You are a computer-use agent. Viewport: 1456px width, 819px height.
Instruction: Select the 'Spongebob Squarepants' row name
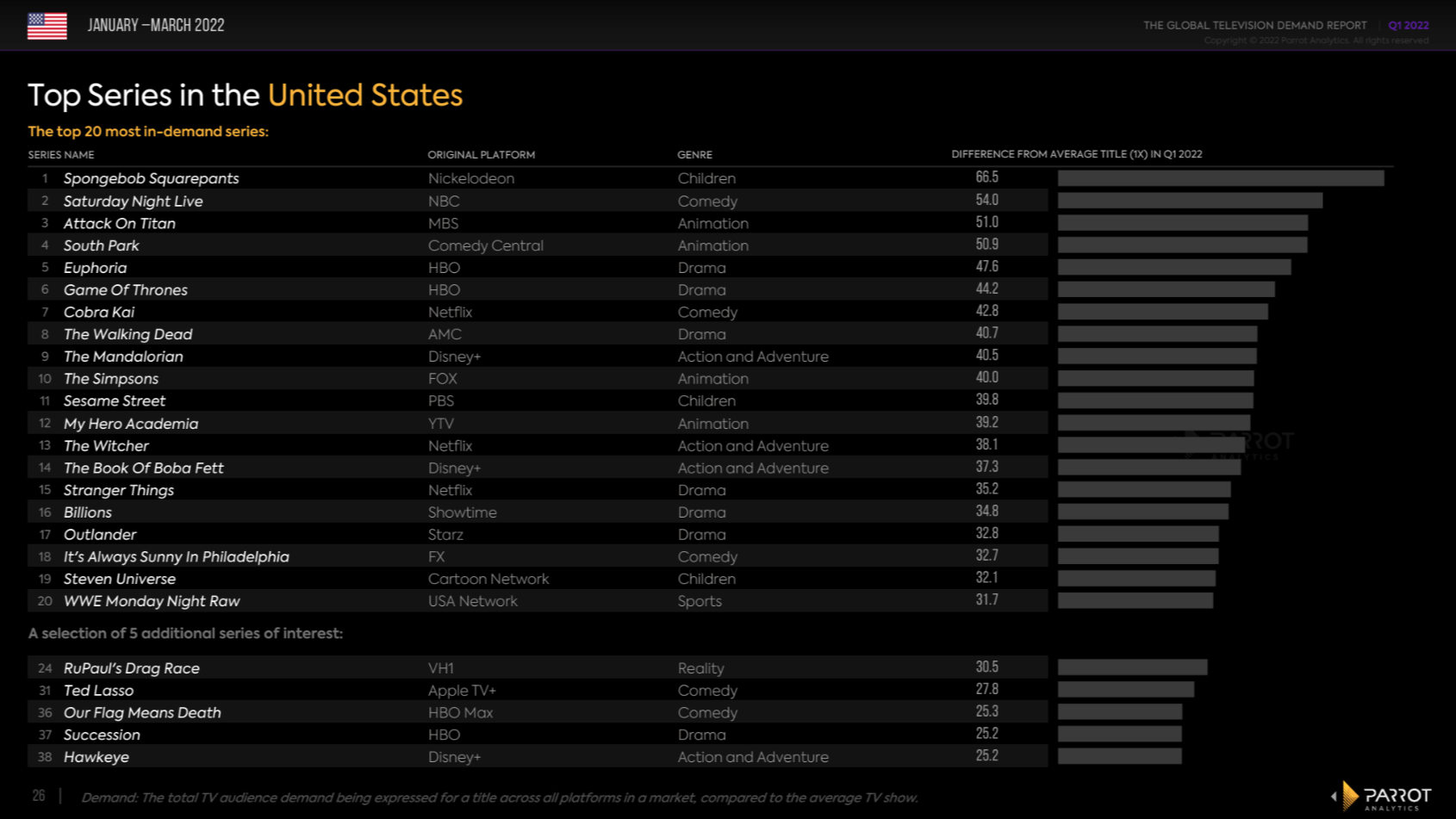(x=152, y=178)
